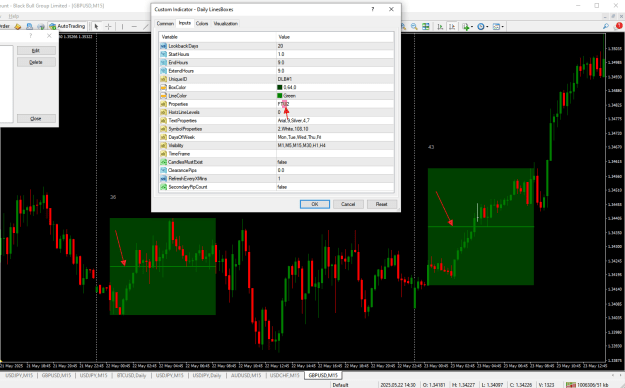Select the arrow cursor tool
The height and width of the screenshot is (388, 625).
[x=96, y=26]
